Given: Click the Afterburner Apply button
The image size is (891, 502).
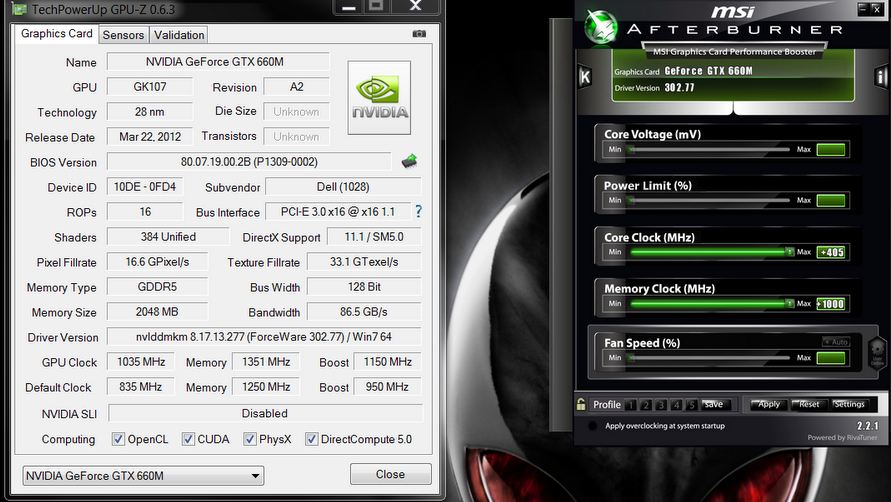Looking at the screenshot, I should [x=769, y=404].
